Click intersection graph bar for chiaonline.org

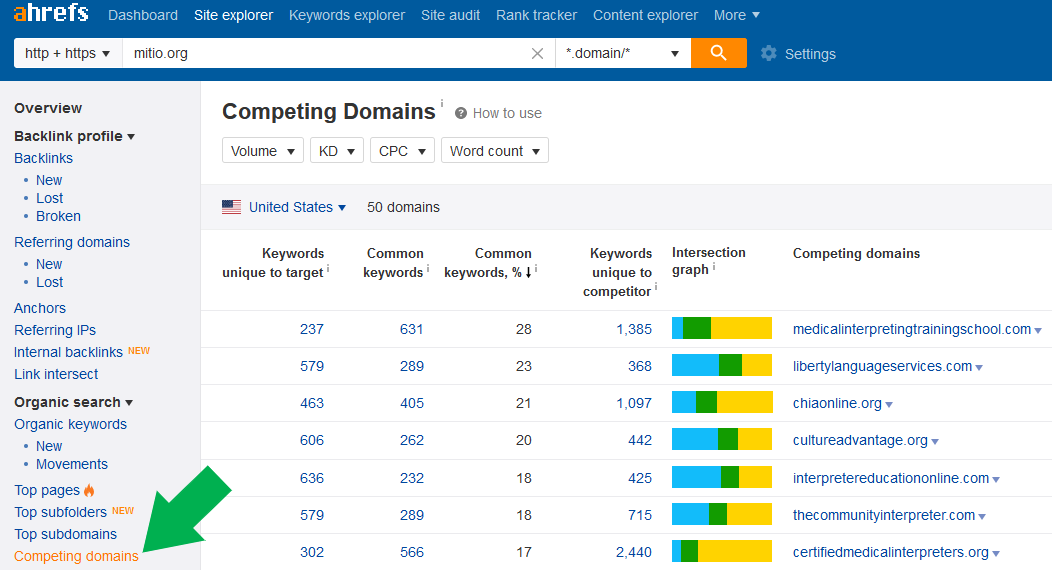(x=722, y=402)
